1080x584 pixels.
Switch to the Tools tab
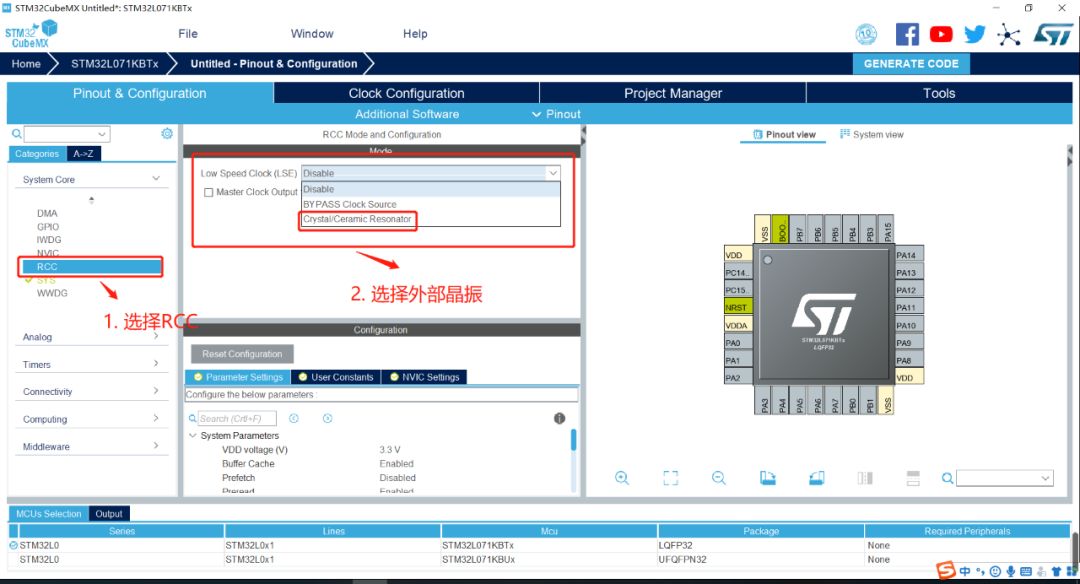coord(939,93)
